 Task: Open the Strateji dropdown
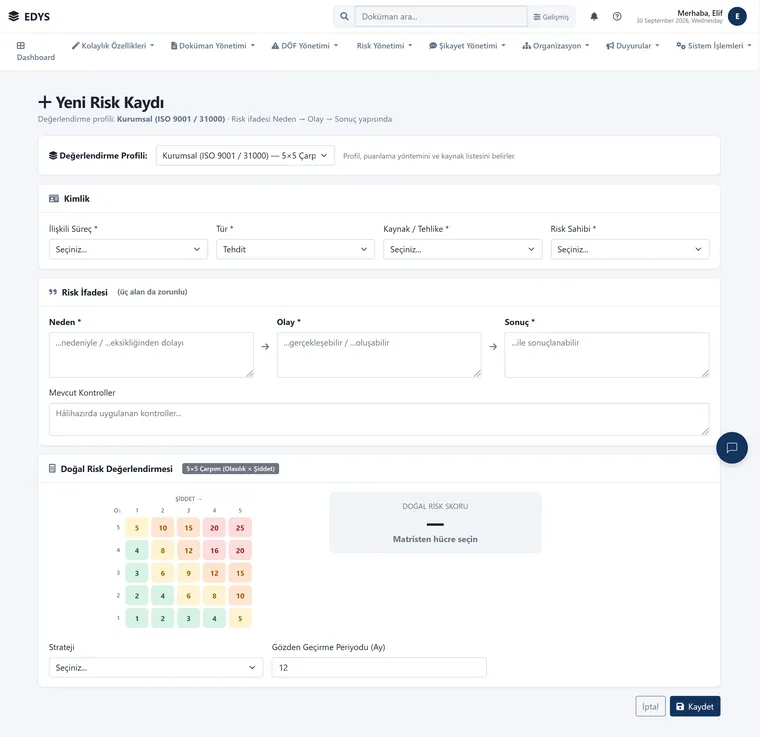coord(156,667)
